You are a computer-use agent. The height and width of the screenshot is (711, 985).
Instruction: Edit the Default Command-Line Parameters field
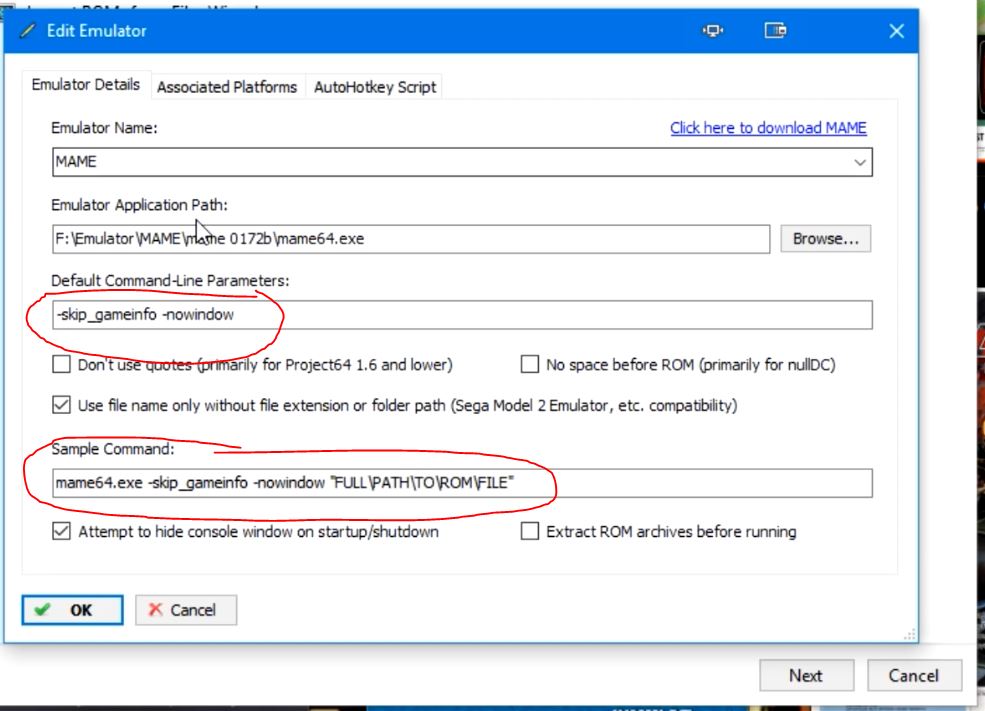point(462,315)
